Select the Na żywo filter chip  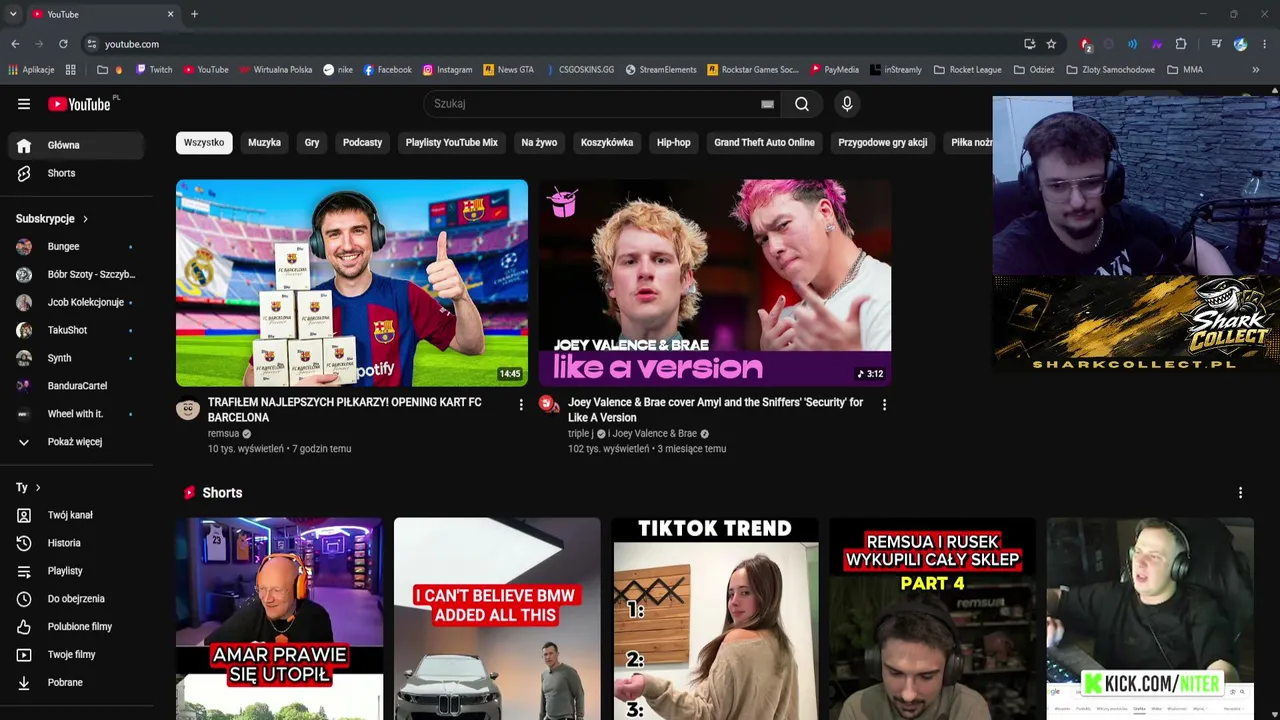tap(539, 143)
